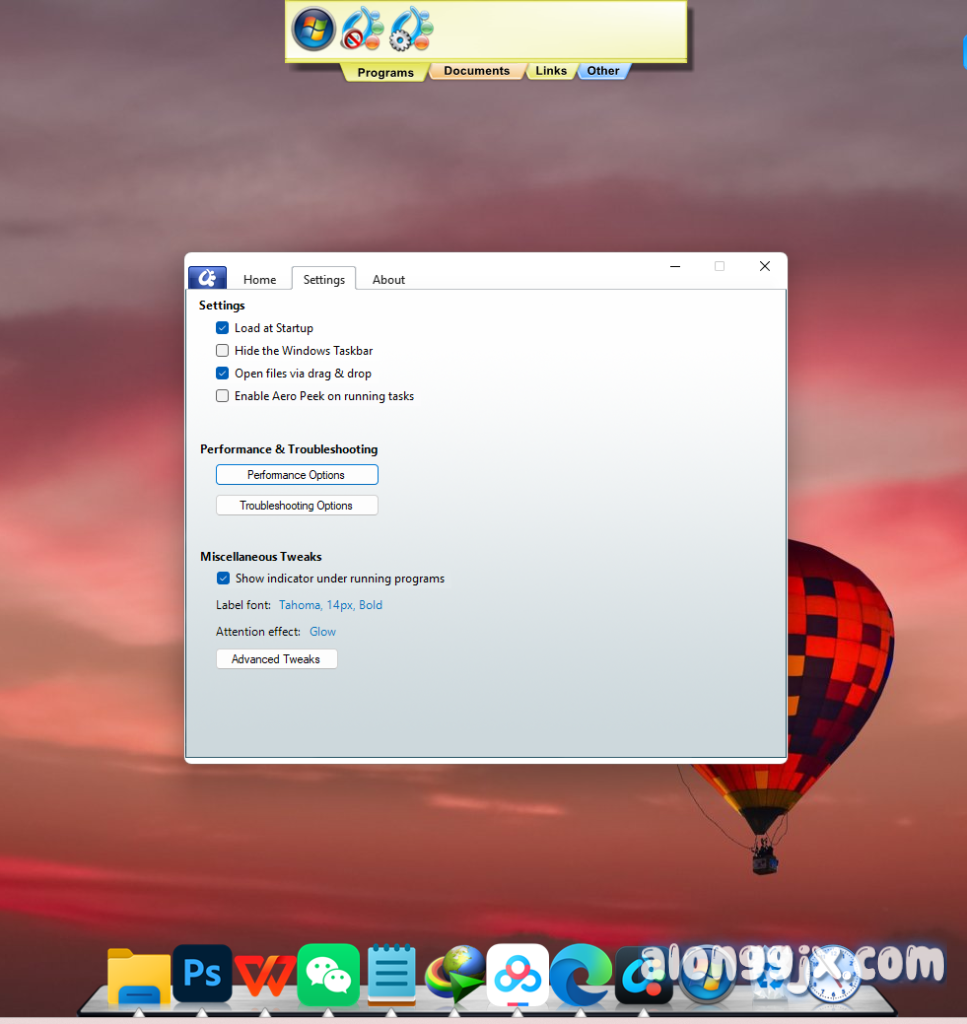Switch to the Home tab
The width and height of the screenshot is (967, 1024).
point(260,280)
